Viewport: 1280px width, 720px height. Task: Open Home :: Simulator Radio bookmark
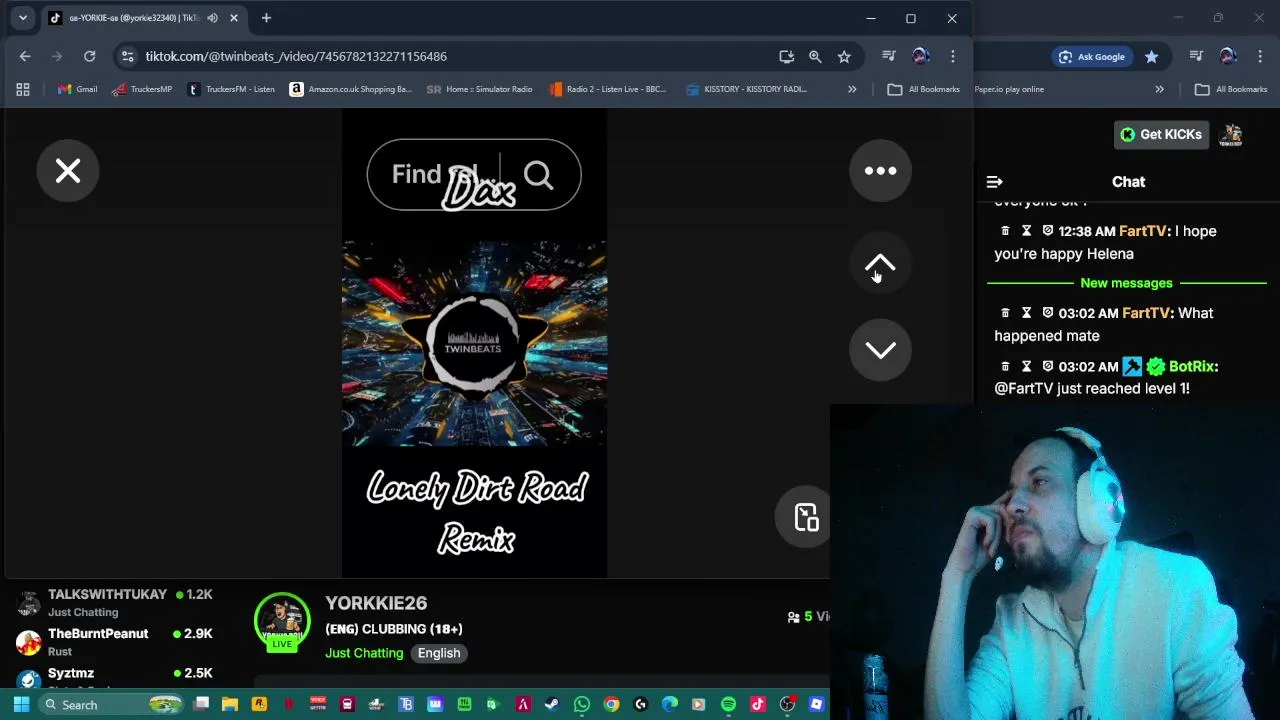click(x=479, y=89)
